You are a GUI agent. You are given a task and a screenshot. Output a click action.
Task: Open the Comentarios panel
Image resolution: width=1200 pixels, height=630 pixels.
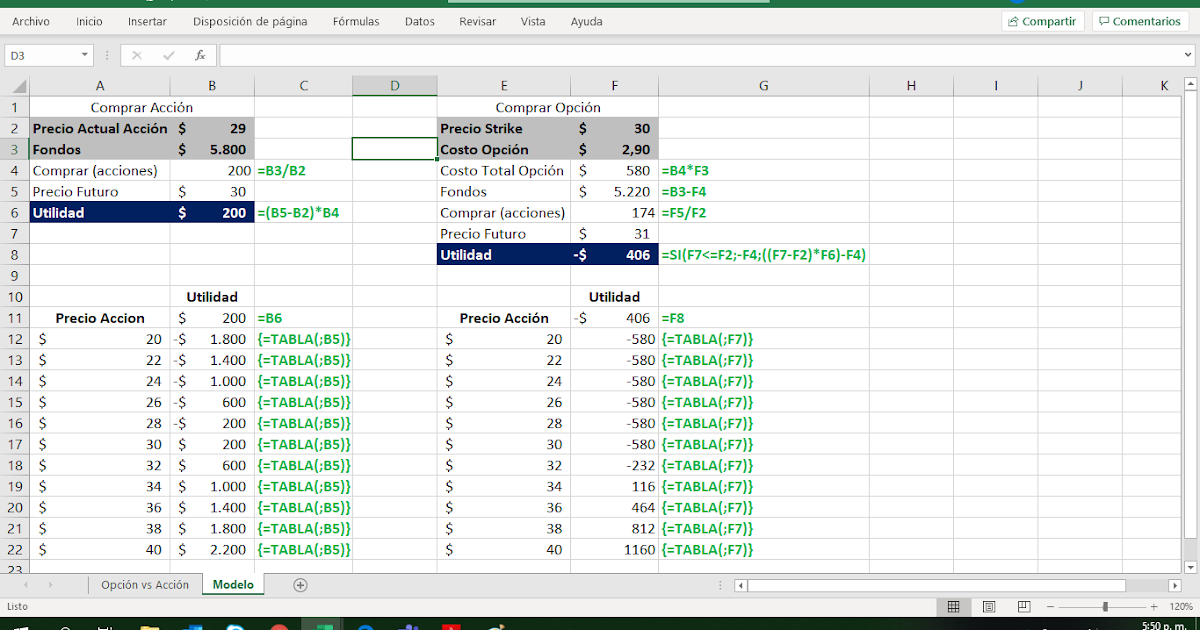(x=1139, y=20)
